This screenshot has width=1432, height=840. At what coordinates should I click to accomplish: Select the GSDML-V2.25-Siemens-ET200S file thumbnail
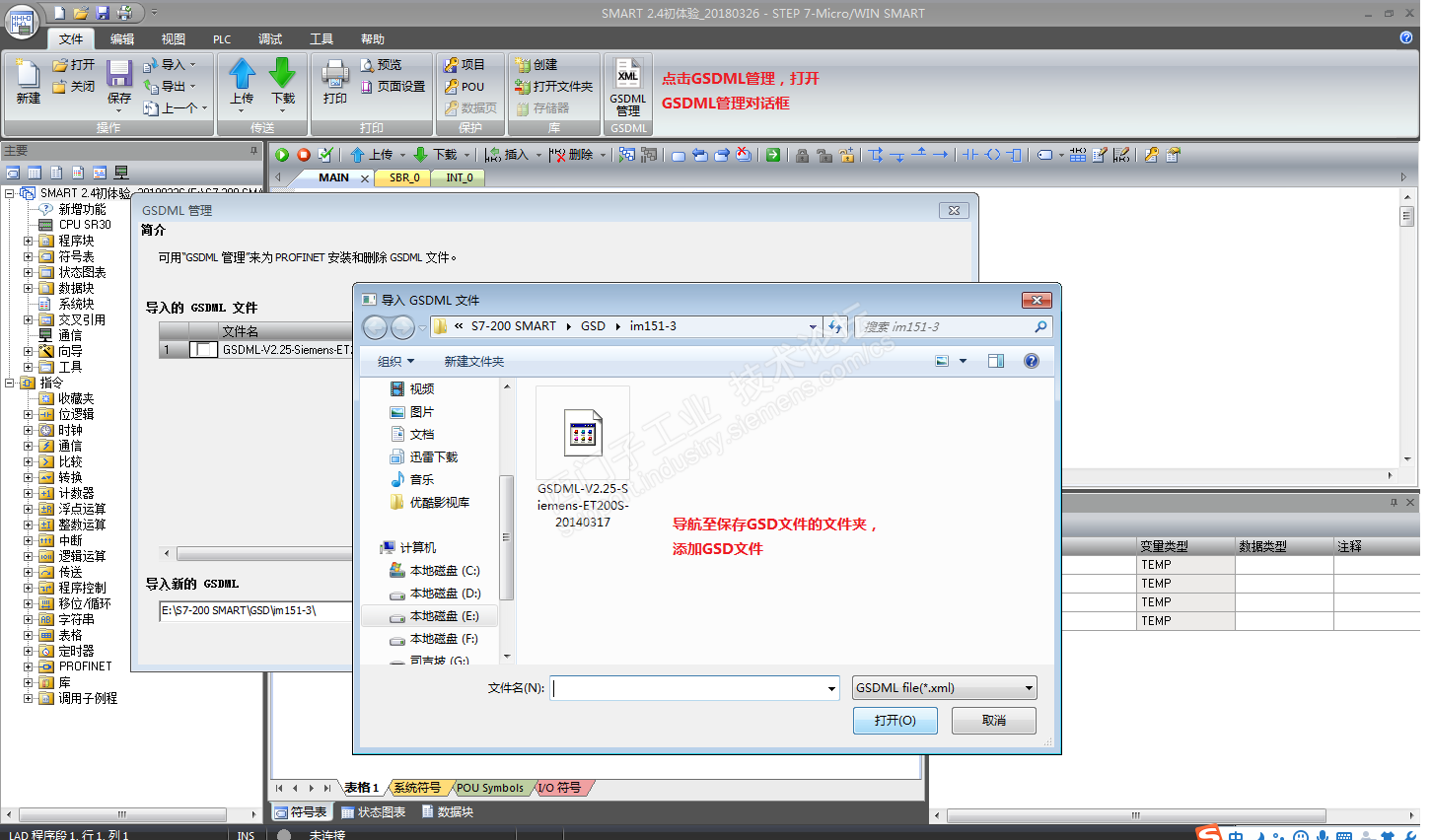583,457
